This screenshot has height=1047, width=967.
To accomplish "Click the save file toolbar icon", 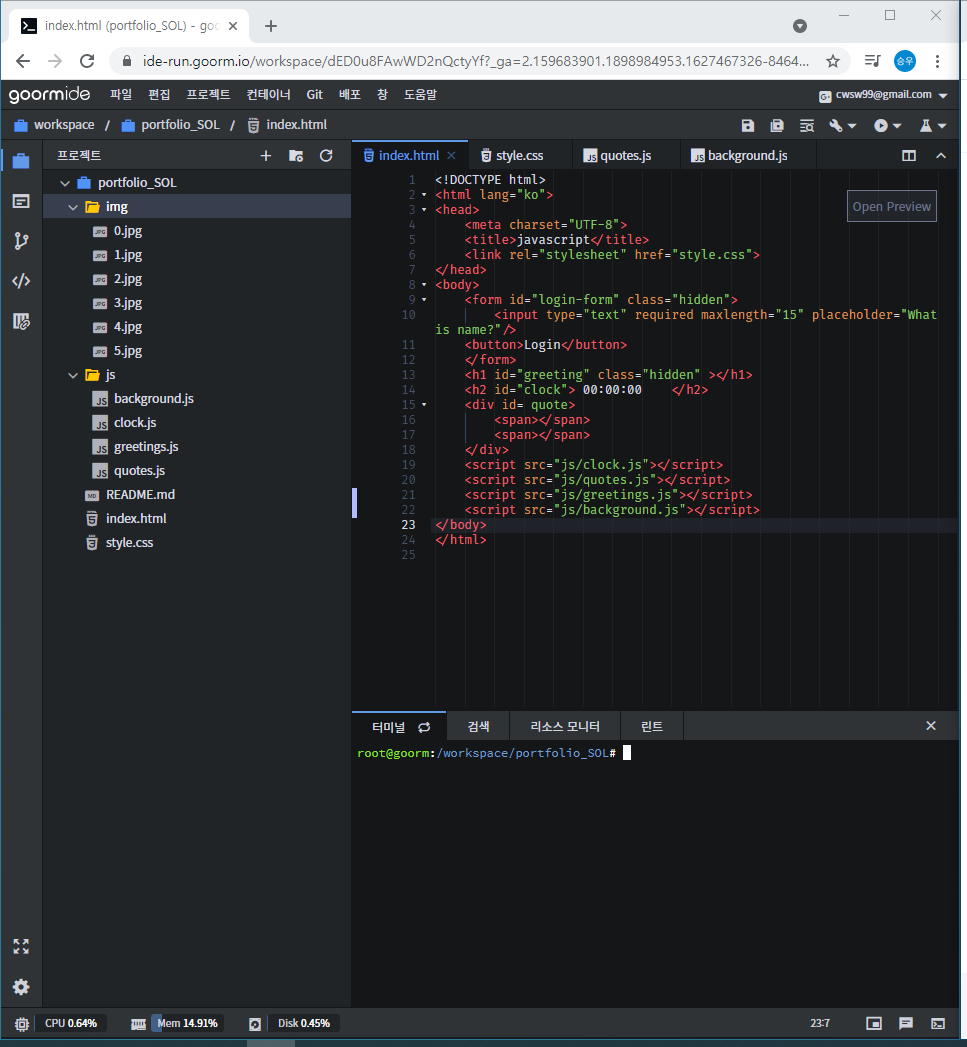I will (748, 126).
